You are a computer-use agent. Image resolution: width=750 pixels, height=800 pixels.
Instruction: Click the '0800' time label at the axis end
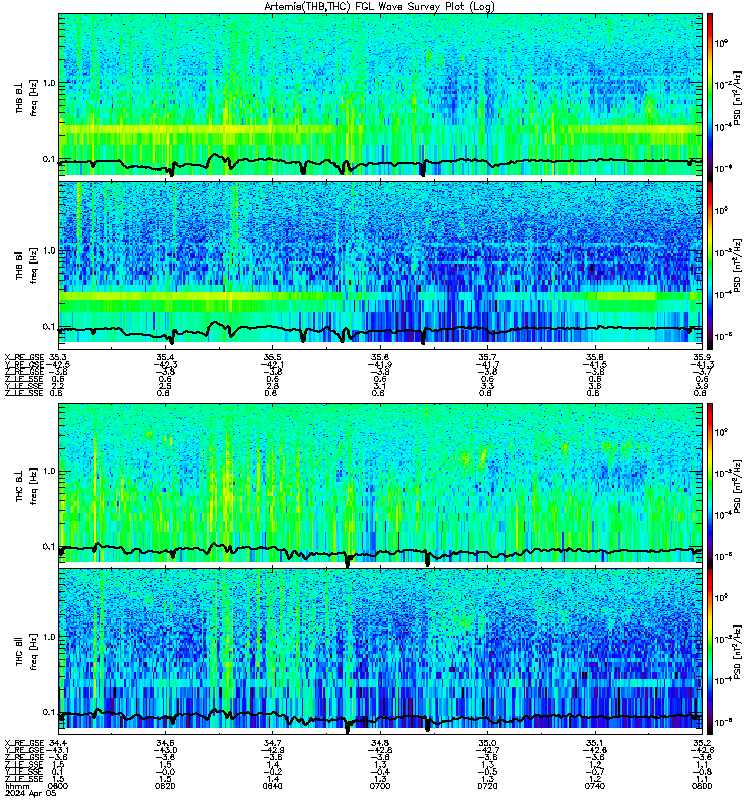click(x=702, y=786)
